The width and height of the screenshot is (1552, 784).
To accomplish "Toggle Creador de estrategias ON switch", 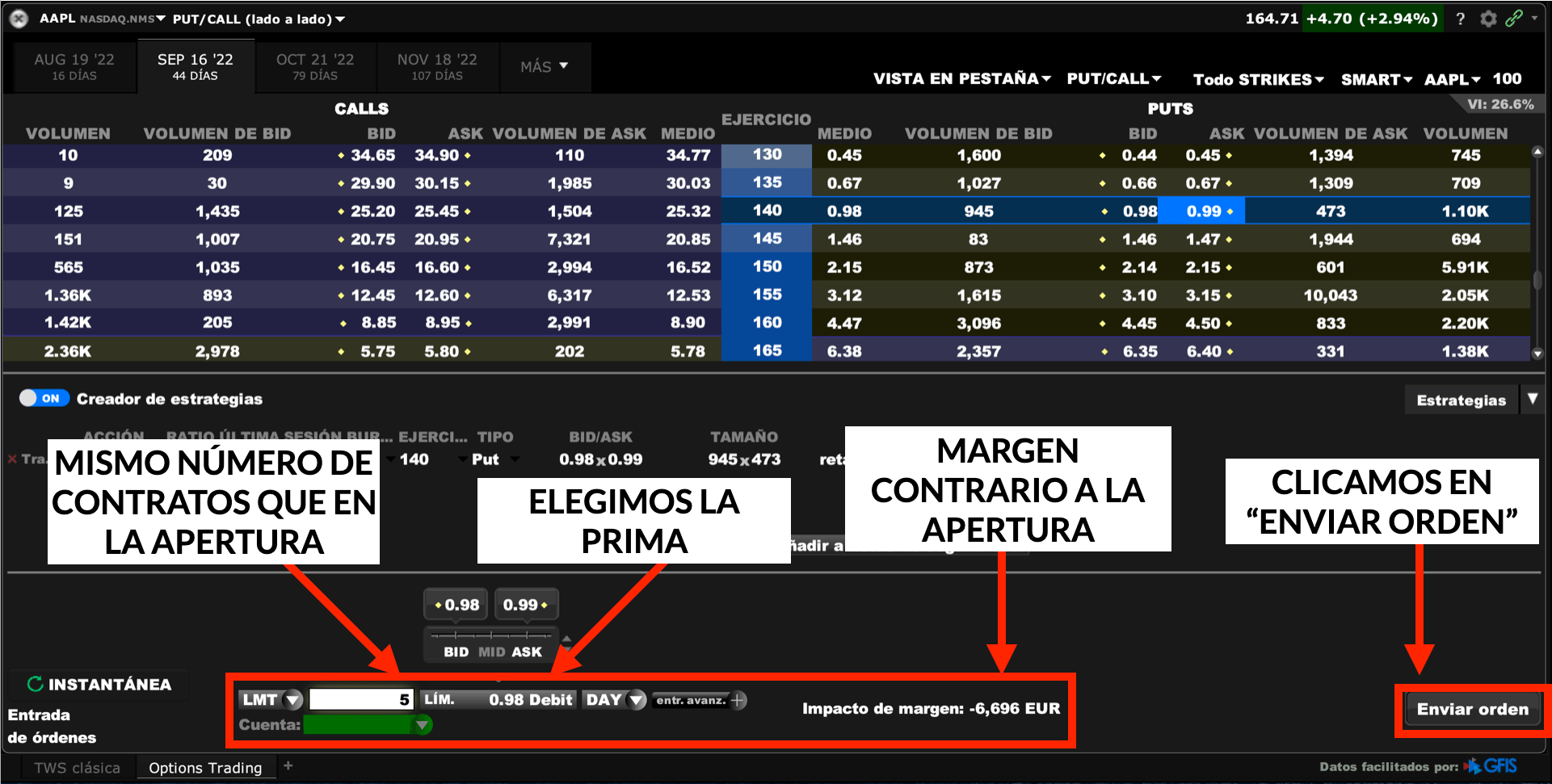I will pyautogui.click(x=44, y=398).
